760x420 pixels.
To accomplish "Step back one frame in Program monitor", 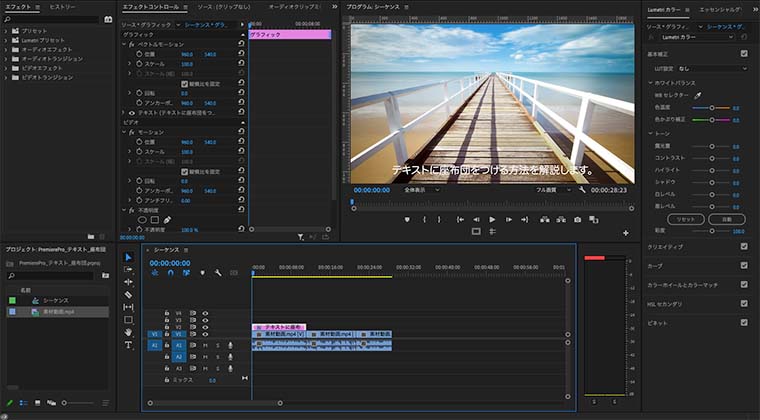I will tap(476, 219).
